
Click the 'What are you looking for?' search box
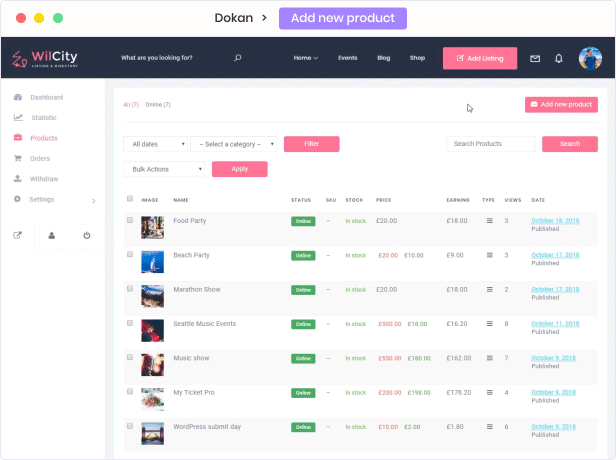coord(157,58)
